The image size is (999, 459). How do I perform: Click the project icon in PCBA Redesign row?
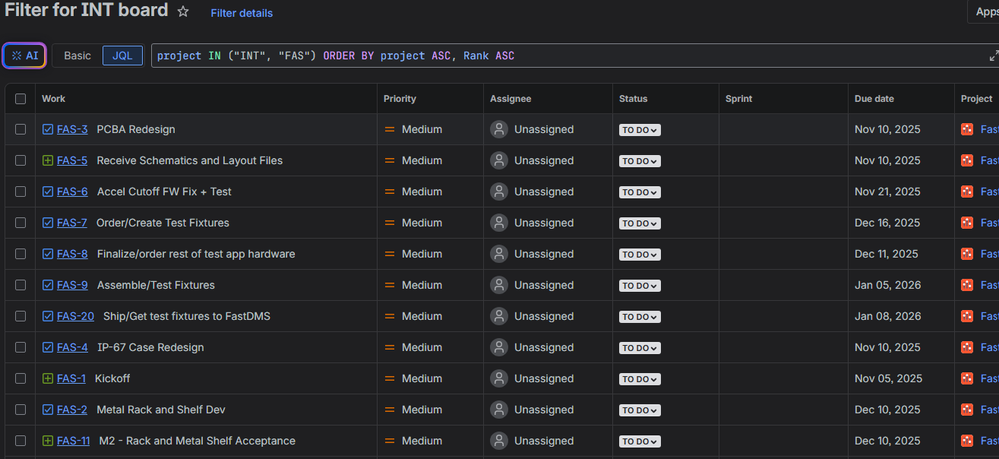coord(967,129)
